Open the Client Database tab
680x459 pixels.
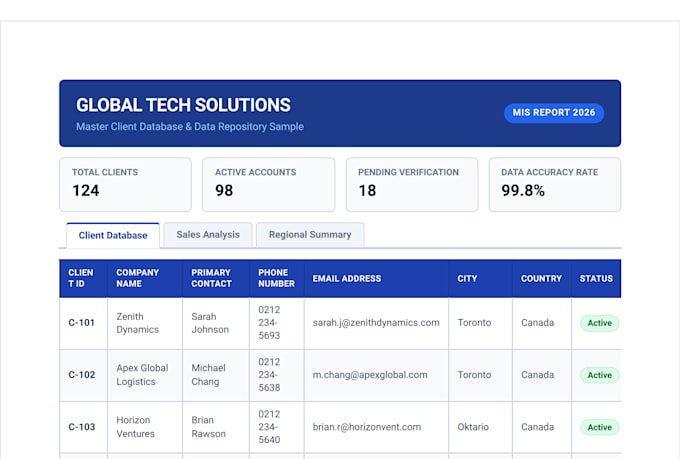113,235
